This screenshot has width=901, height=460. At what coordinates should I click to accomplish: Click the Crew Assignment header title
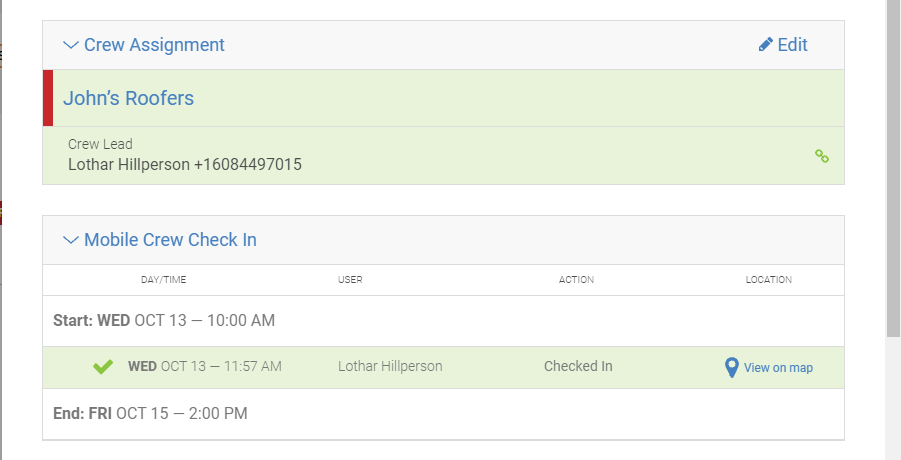[154, 45]
